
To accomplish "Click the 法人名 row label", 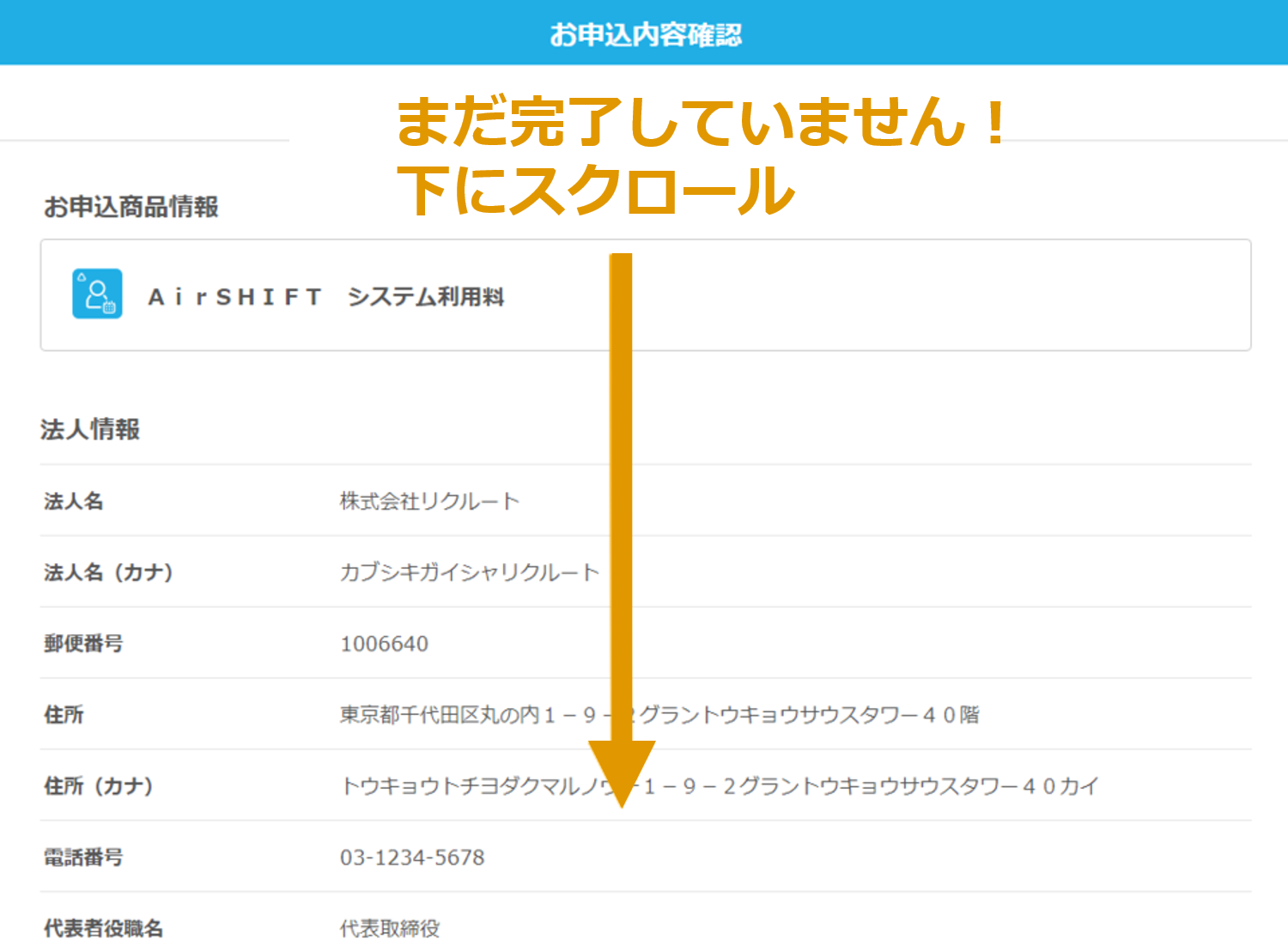I will (74, 501).
